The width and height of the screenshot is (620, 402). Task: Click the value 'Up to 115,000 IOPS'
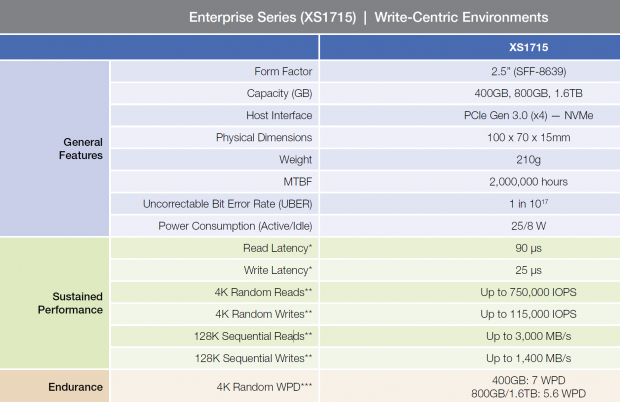pyautogui.click(x=528, y=314)
